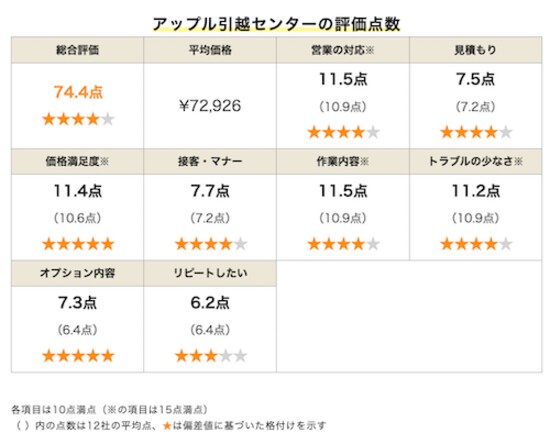
Task: Click the 11.4点 price satisfaction score
Action: 78,191
